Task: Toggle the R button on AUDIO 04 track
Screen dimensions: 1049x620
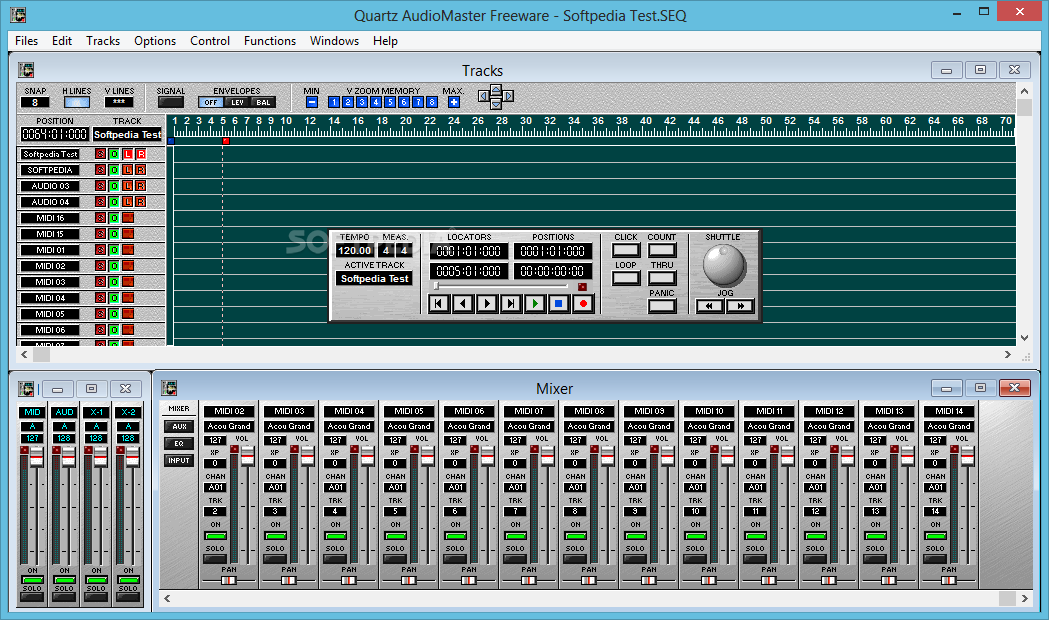Action: tap(140, 202)
